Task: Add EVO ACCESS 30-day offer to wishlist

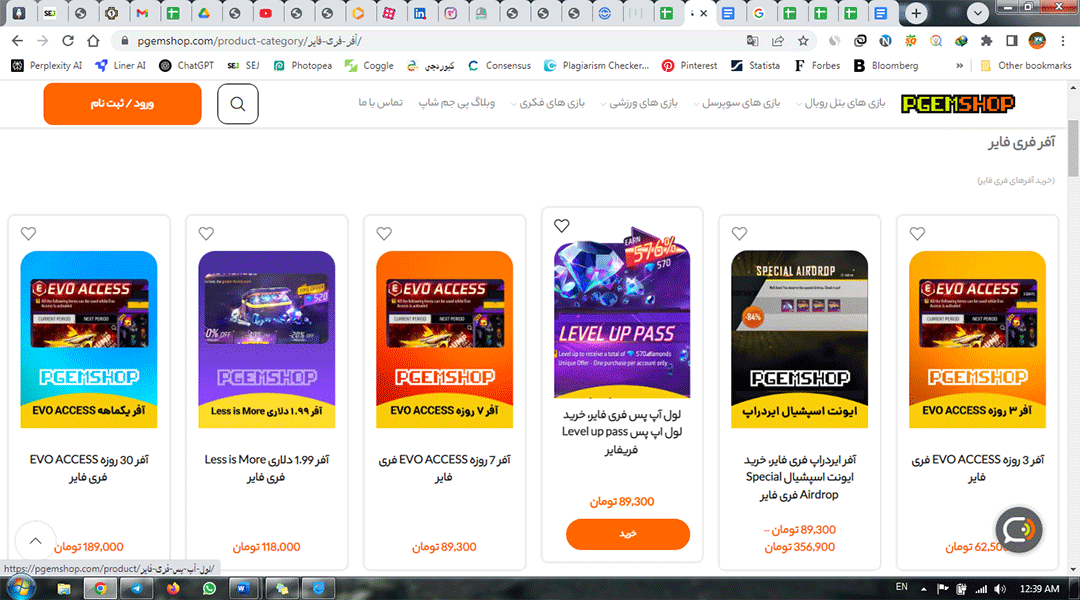Action: tap(28, 234)
